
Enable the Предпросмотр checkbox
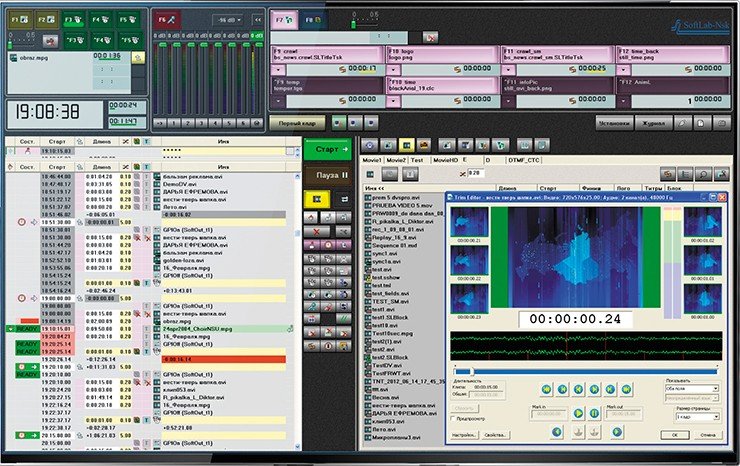[x=453, y=419]
